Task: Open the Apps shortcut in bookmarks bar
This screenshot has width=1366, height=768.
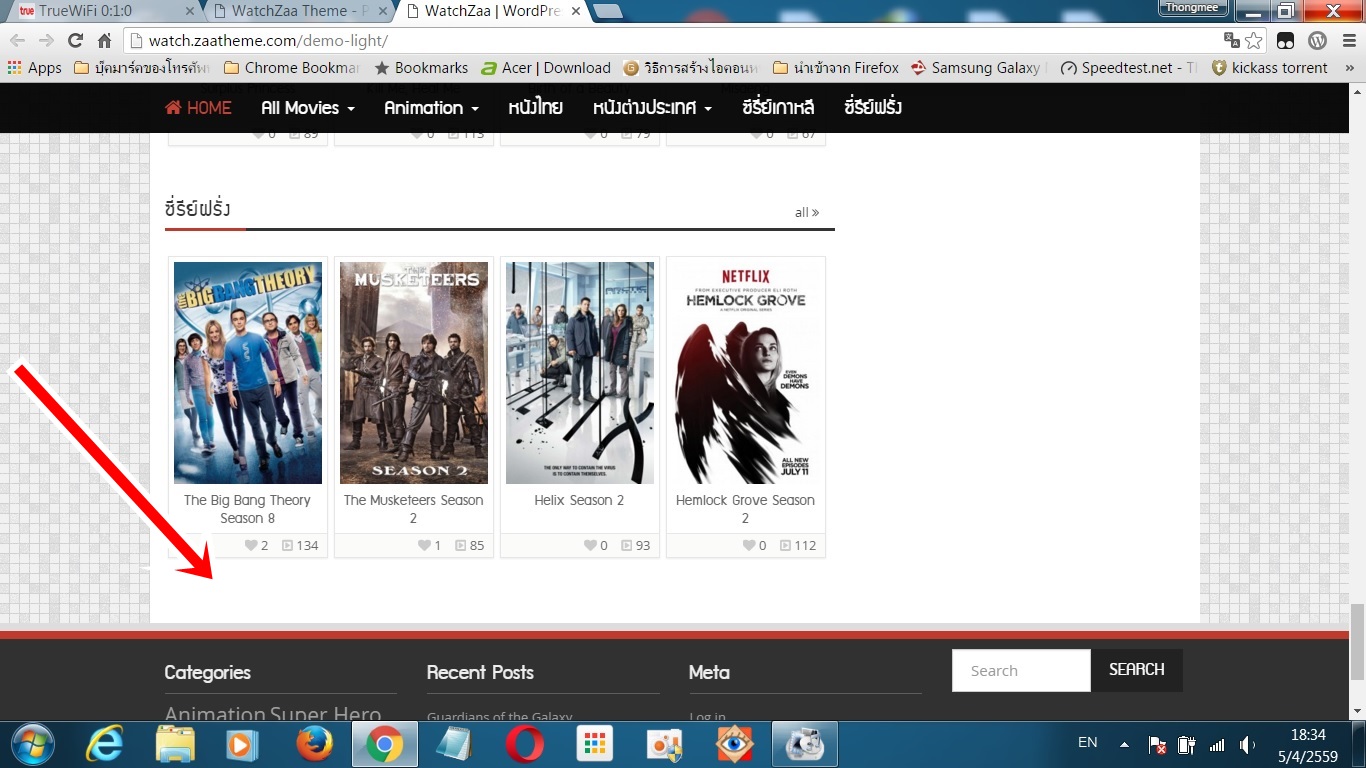Action: (x=35, y=68)
